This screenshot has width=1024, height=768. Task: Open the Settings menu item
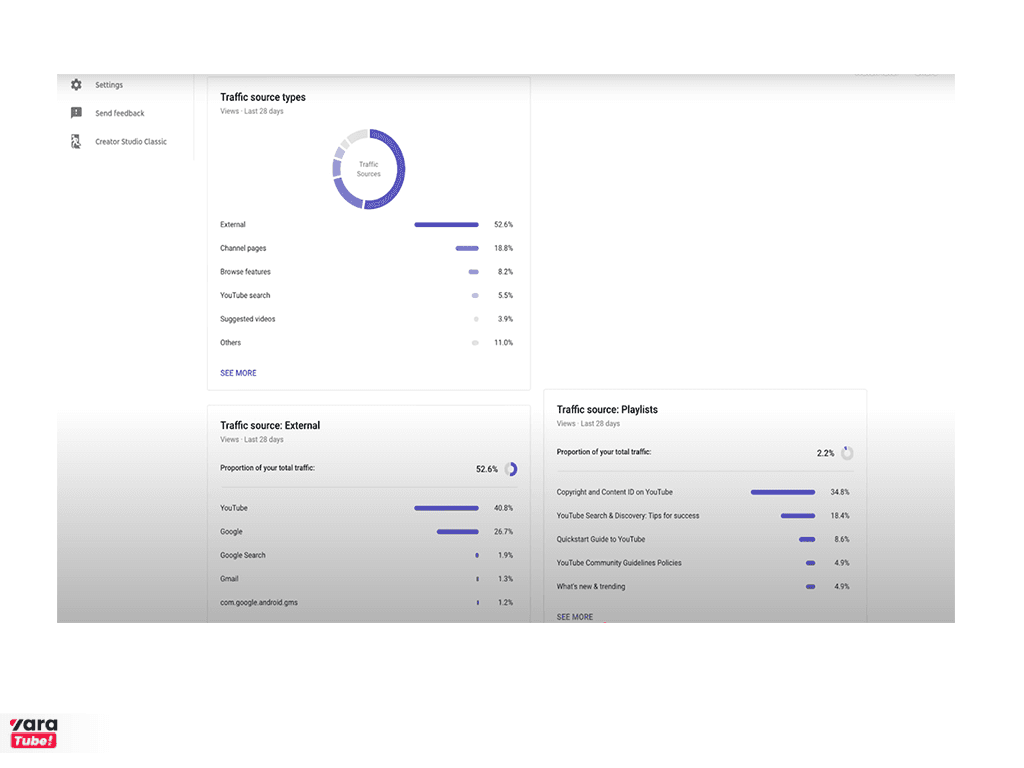109,85
